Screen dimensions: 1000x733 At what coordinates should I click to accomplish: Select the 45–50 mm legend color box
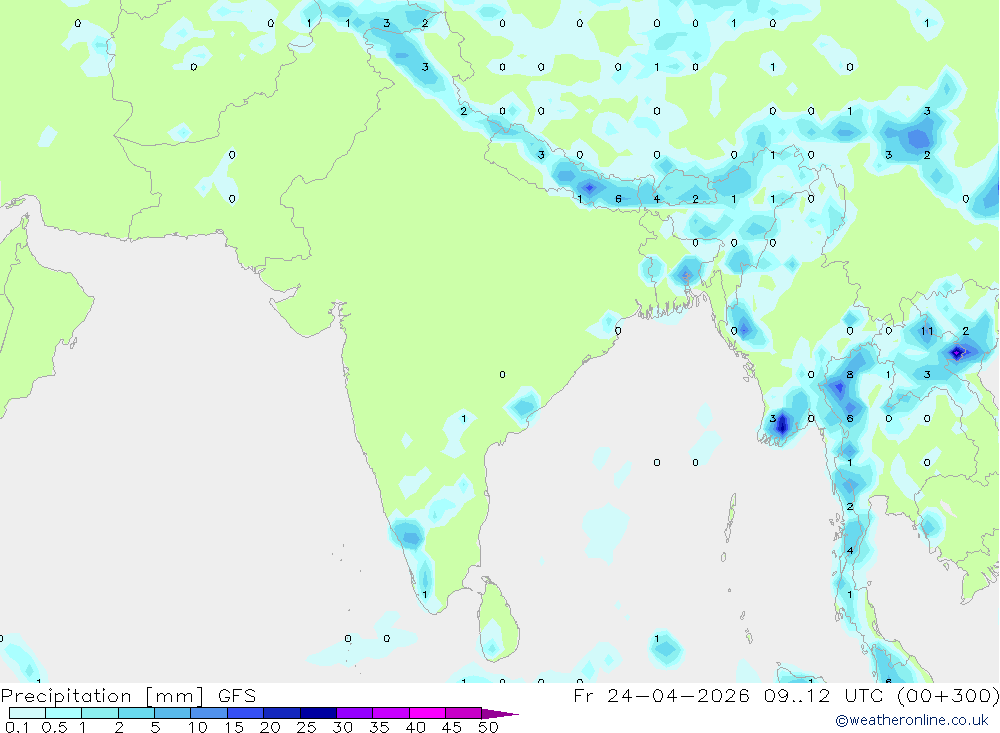point(464,713)
